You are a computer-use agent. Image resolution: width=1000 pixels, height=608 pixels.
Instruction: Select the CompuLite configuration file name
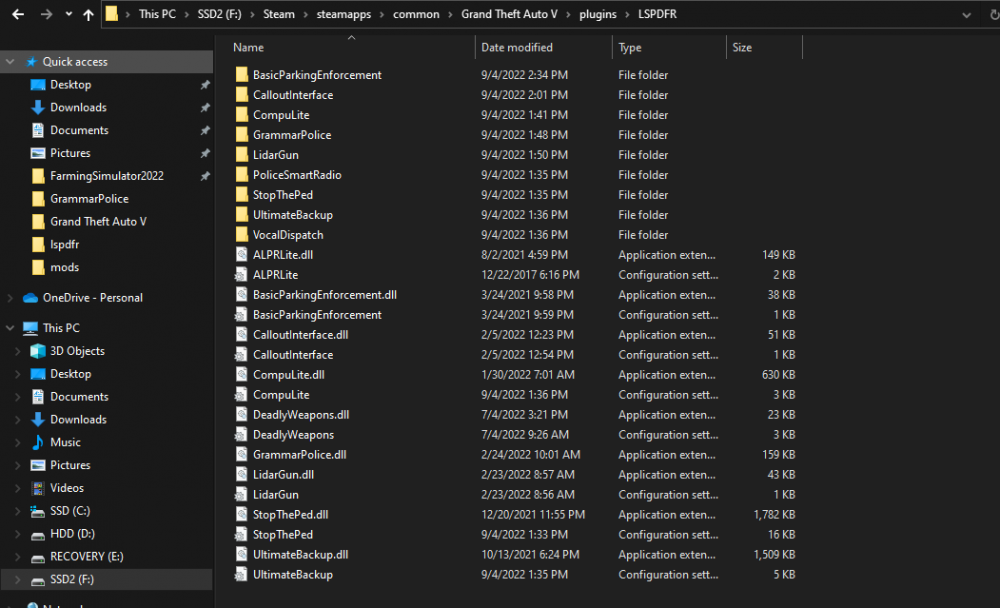[x=281, y=395]
